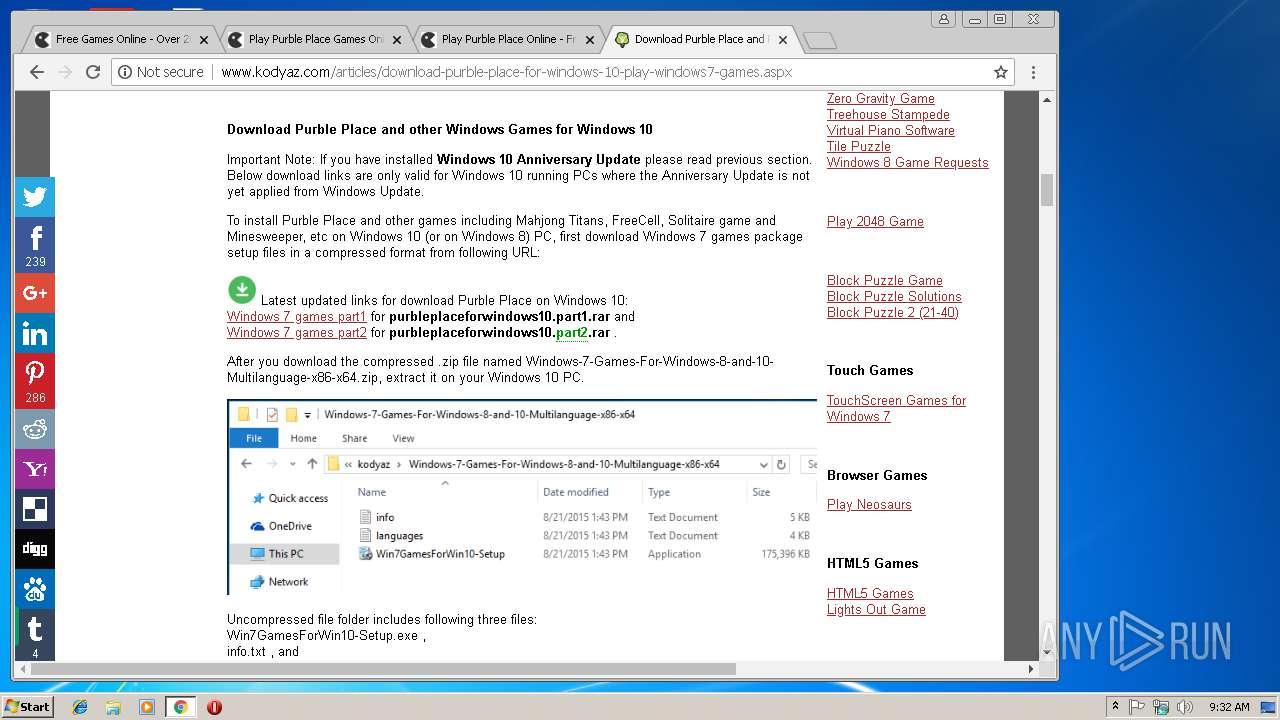The image size is (1280, 720).
Task: Share on Reddit sidebar icon
Action: tap(35, 429)
